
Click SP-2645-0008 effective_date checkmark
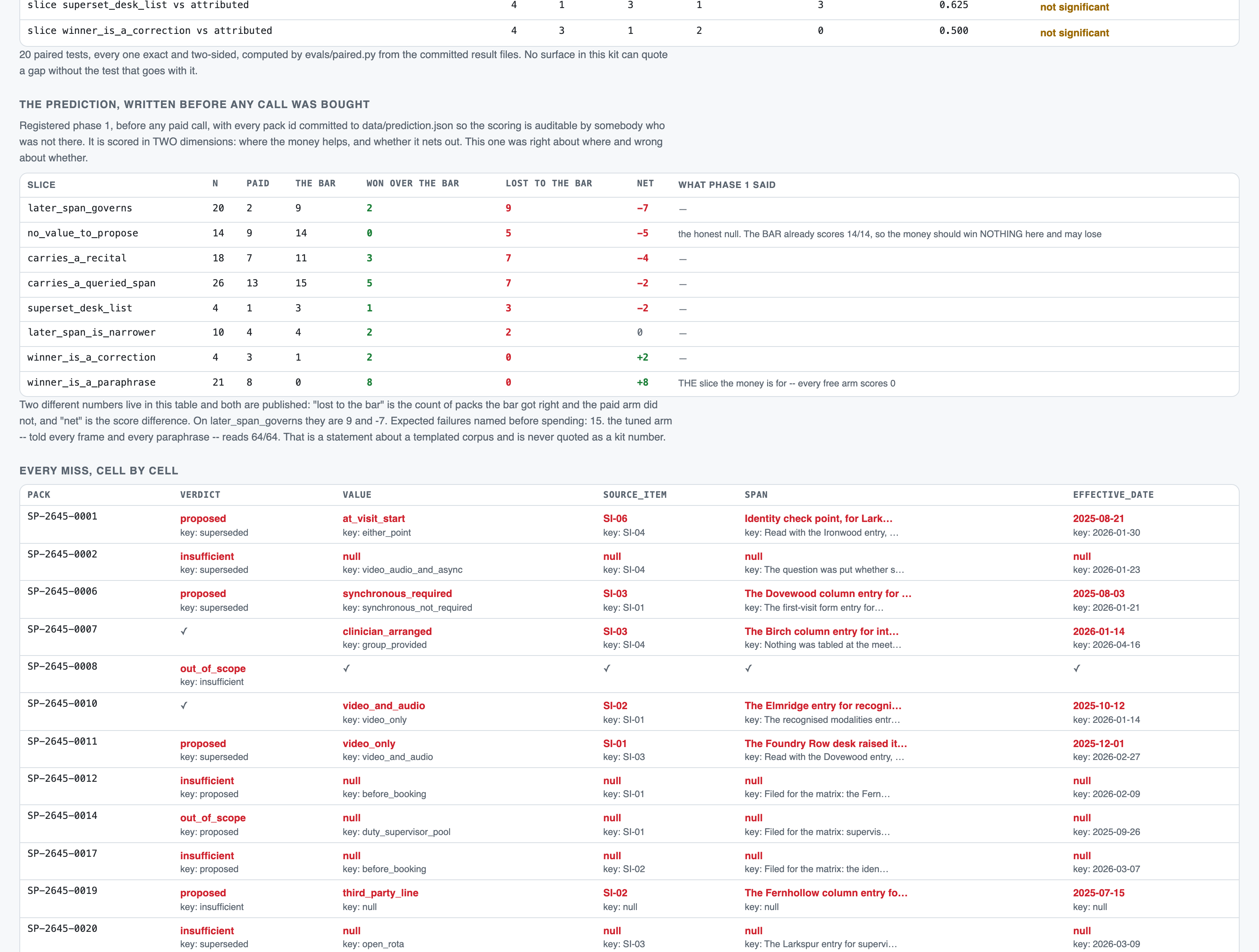[1077, 669]
